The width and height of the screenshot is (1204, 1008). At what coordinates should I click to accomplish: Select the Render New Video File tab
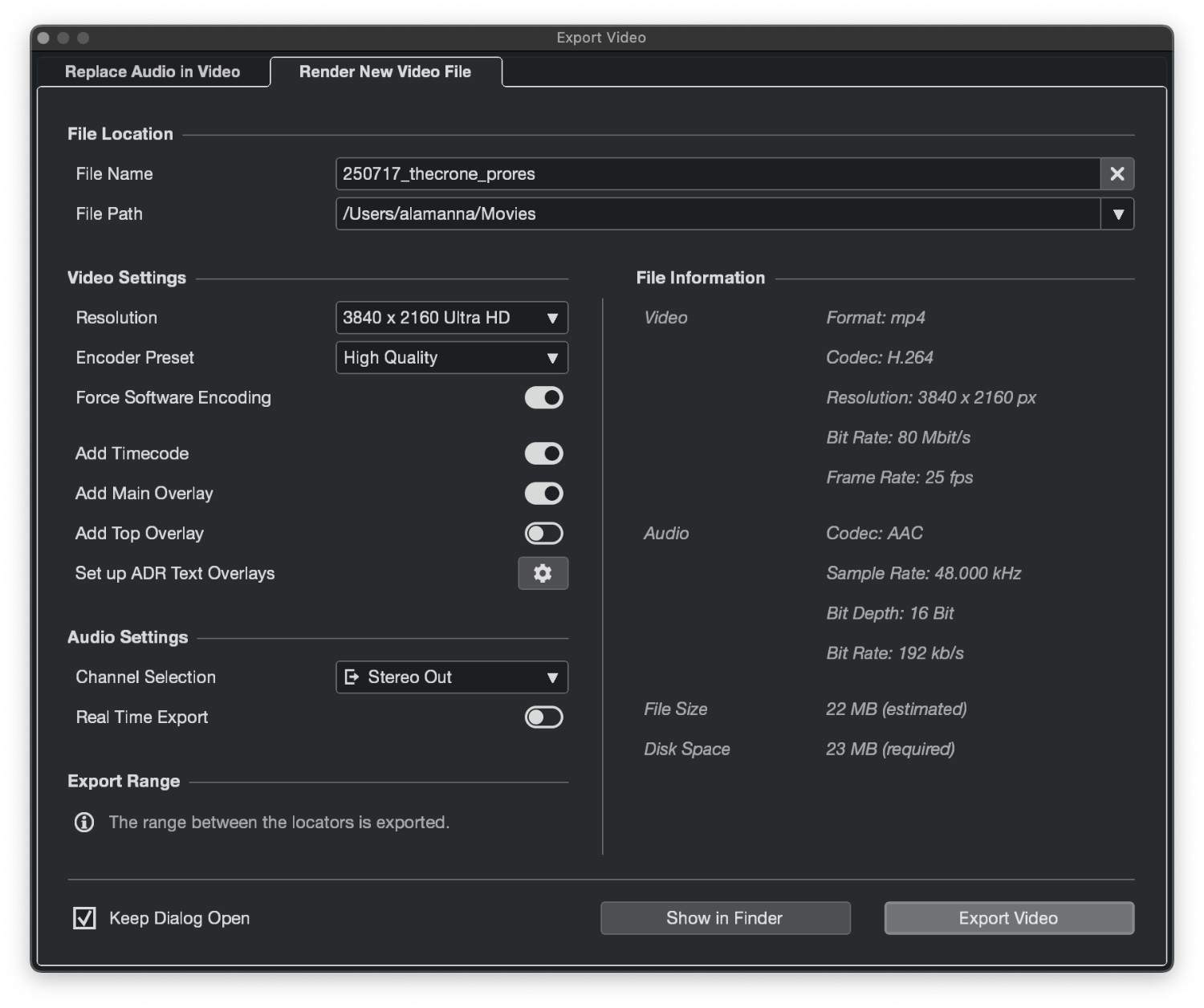pos(385,71)
